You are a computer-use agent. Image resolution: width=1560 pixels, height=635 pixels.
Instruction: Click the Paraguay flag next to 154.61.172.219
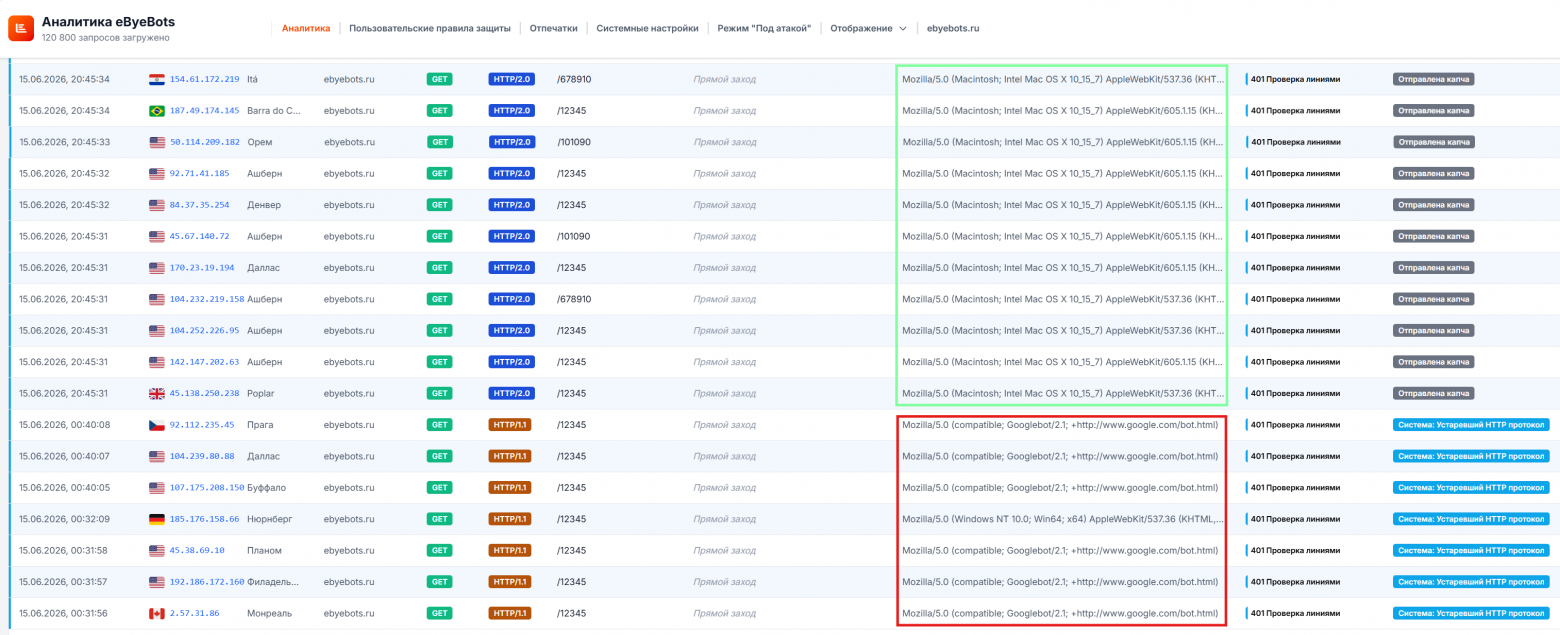[x=157, y=79]
